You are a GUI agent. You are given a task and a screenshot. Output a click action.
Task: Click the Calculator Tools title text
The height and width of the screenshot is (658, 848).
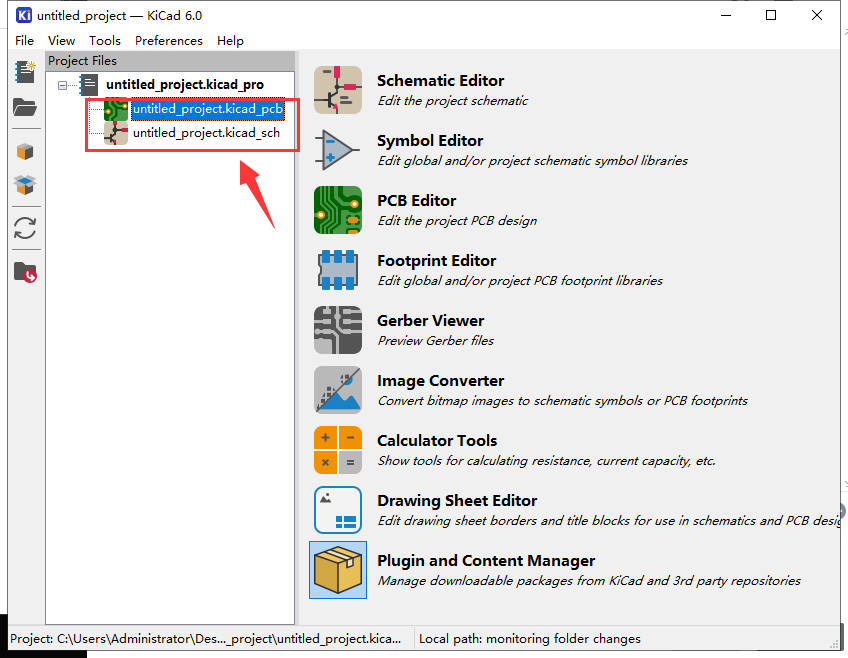pyautogui.click(x=437, y=441)
